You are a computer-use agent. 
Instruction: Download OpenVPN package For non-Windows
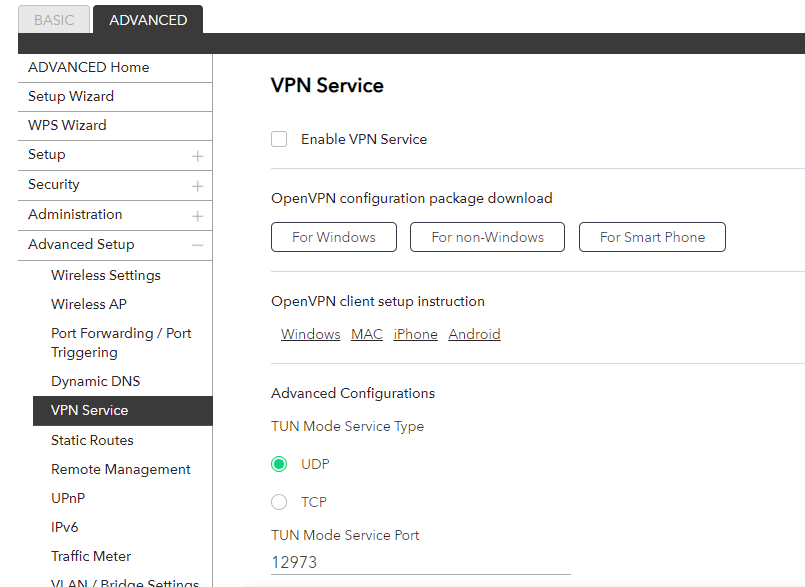coord(487,237)
